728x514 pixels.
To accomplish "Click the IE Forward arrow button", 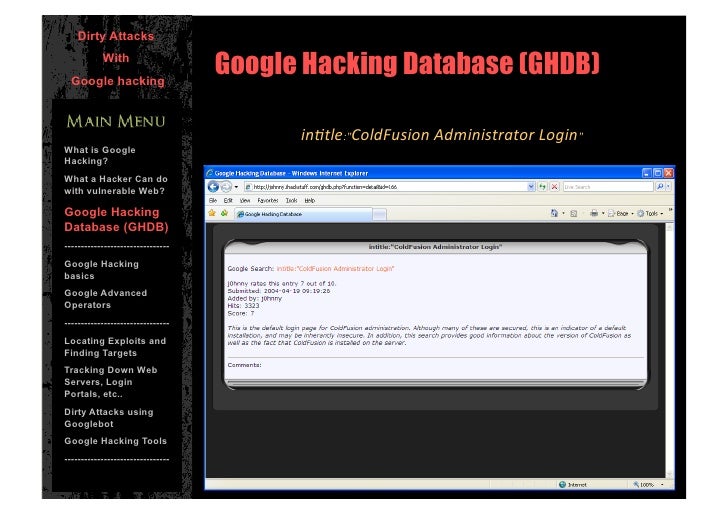I will 226,187.
